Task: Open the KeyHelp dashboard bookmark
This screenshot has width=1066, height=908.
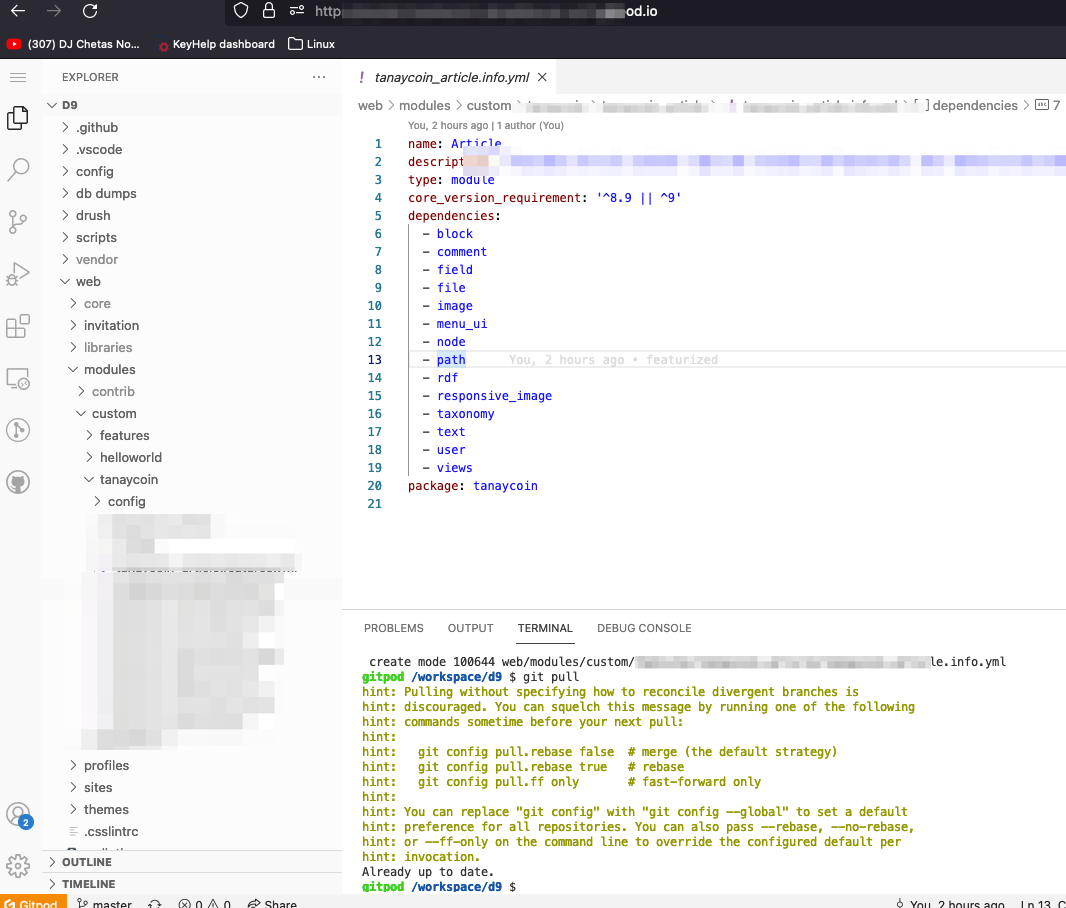Action: click(216, 44)
